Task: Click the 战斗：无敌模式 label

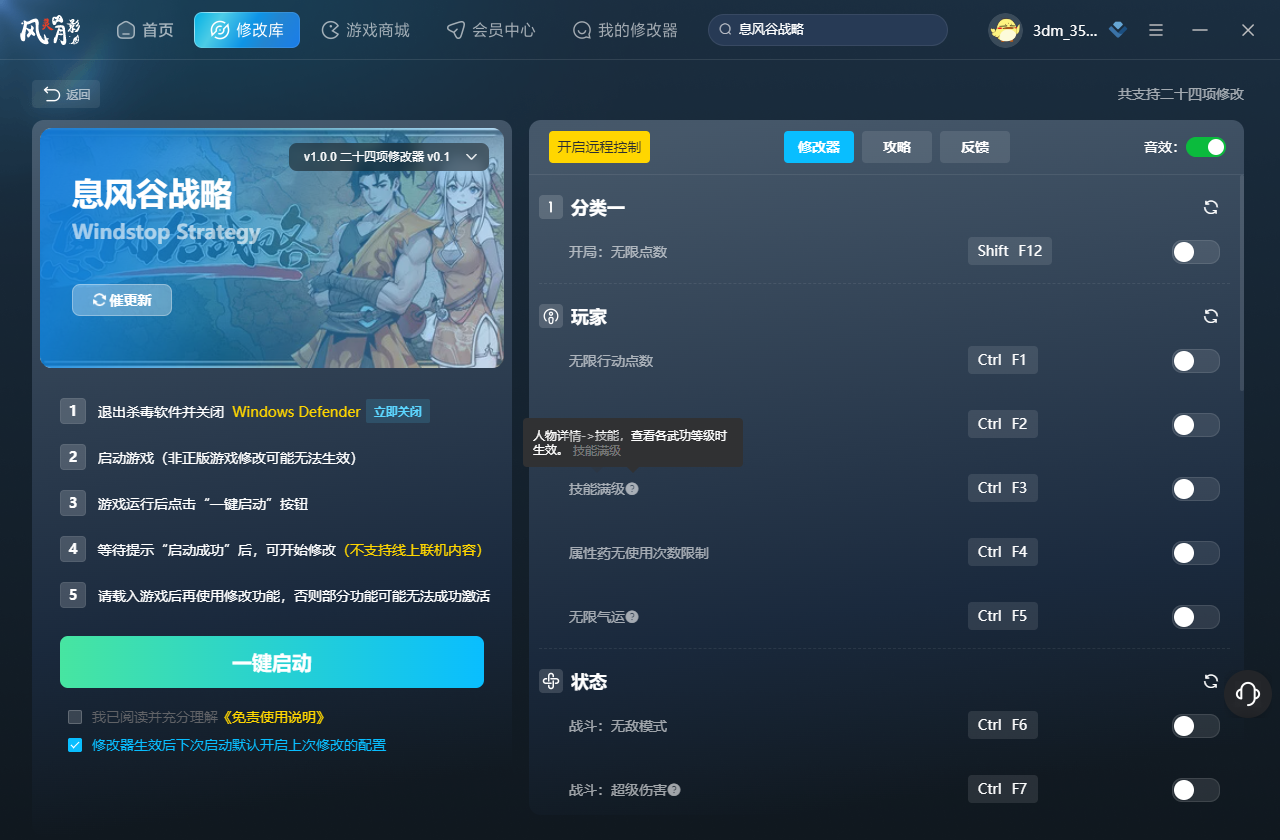Action: tap(618, 726)
